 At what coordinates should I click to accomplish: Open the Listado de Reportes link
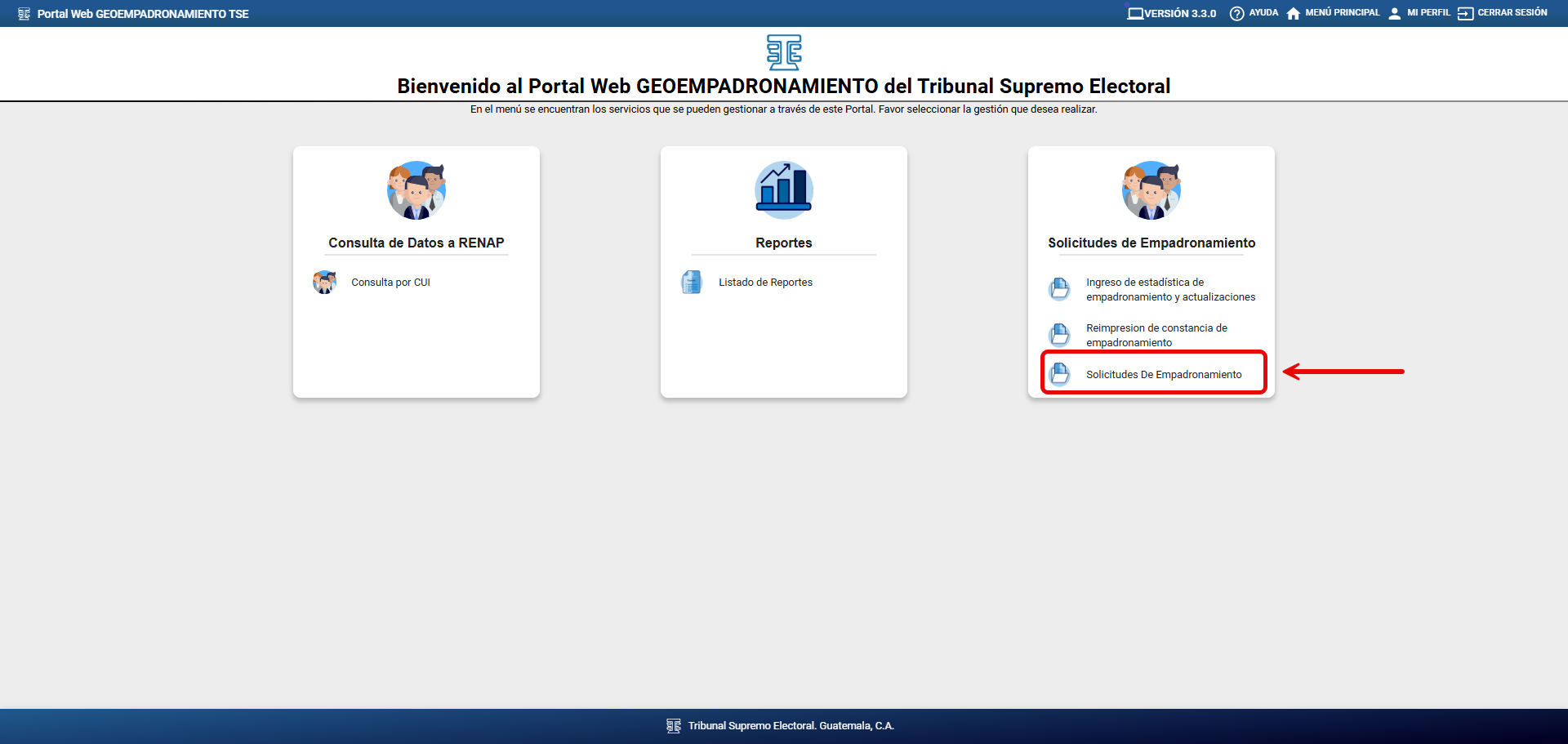[765, 283]
